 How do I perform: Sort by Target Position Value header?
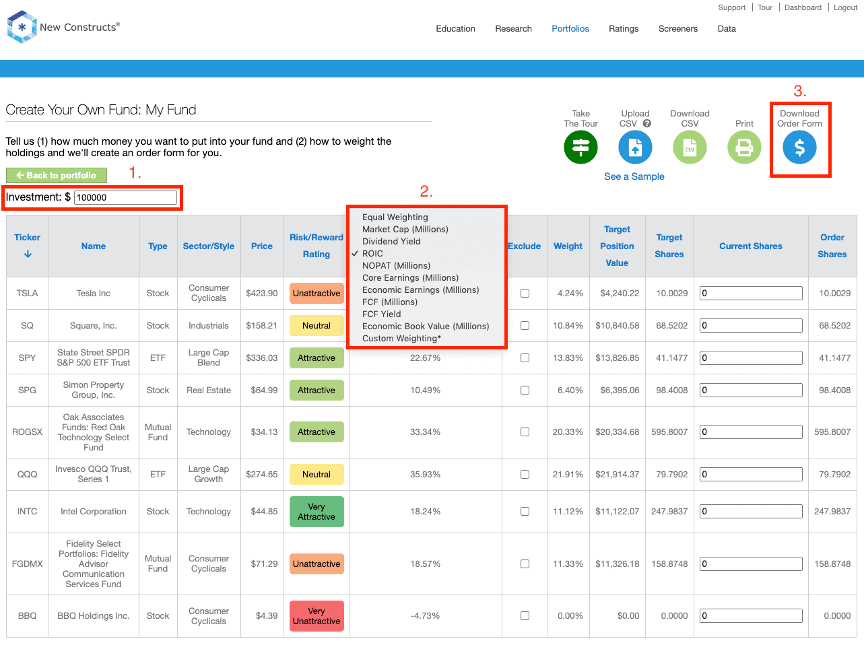point(617,246)
